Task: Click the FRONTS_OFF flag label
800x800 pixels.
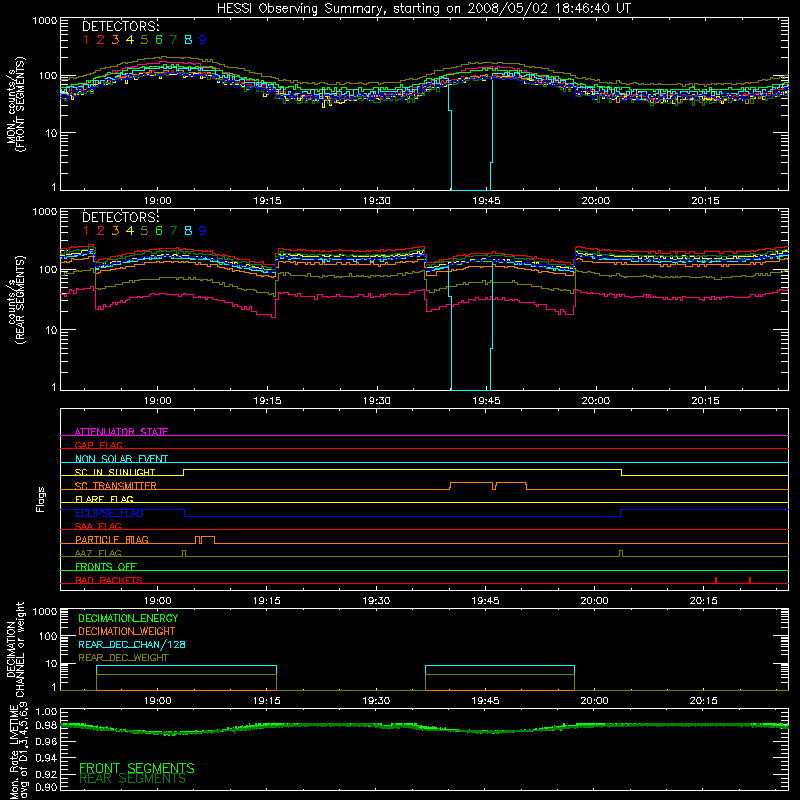Action: pos(106,566)
